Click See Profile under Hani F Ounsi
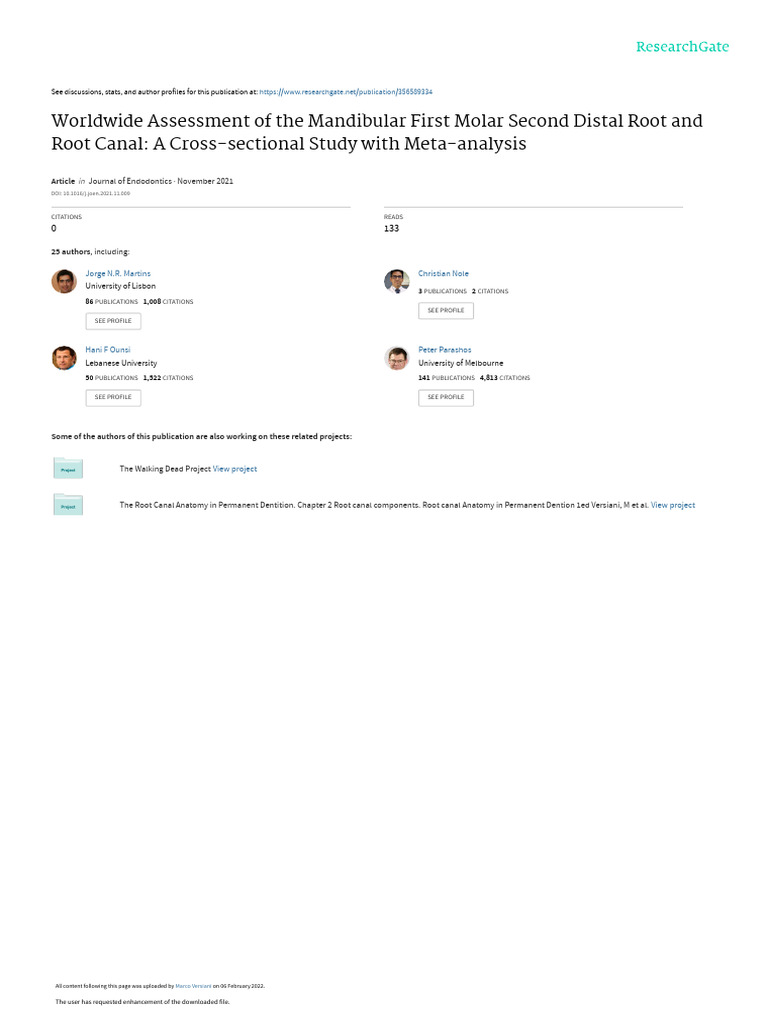The height and width of the screenshot is (1024, 768). [x=113, y=397]
